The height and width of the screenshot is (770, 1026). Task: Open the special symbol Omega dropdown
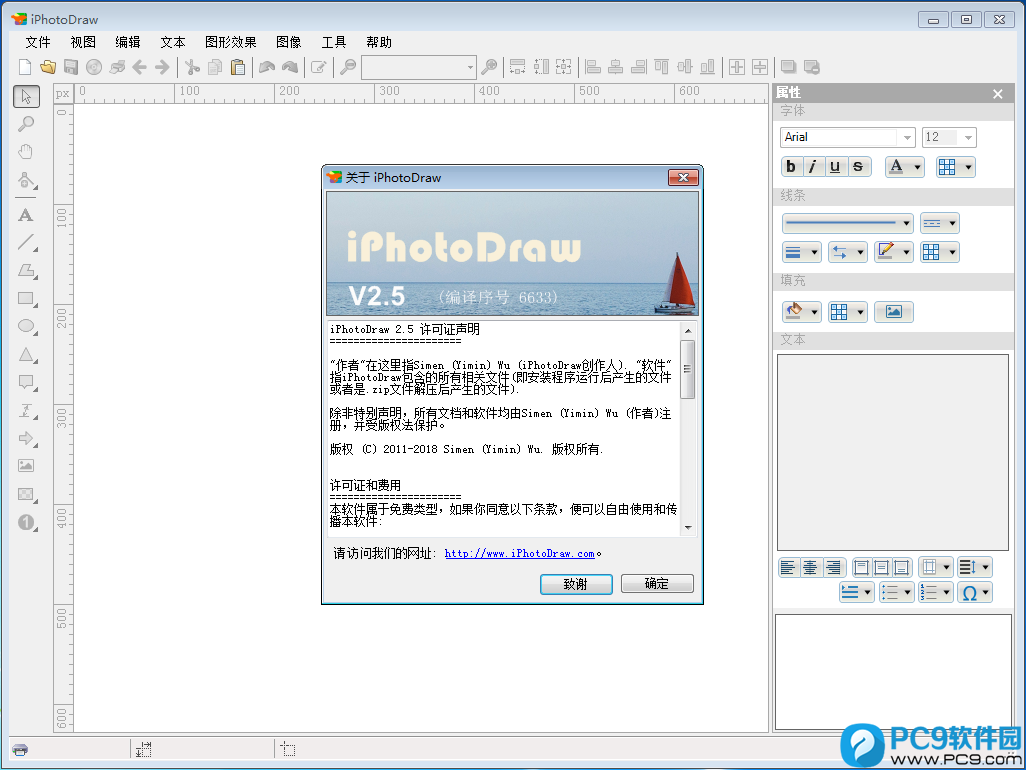(x=974, y=593)
